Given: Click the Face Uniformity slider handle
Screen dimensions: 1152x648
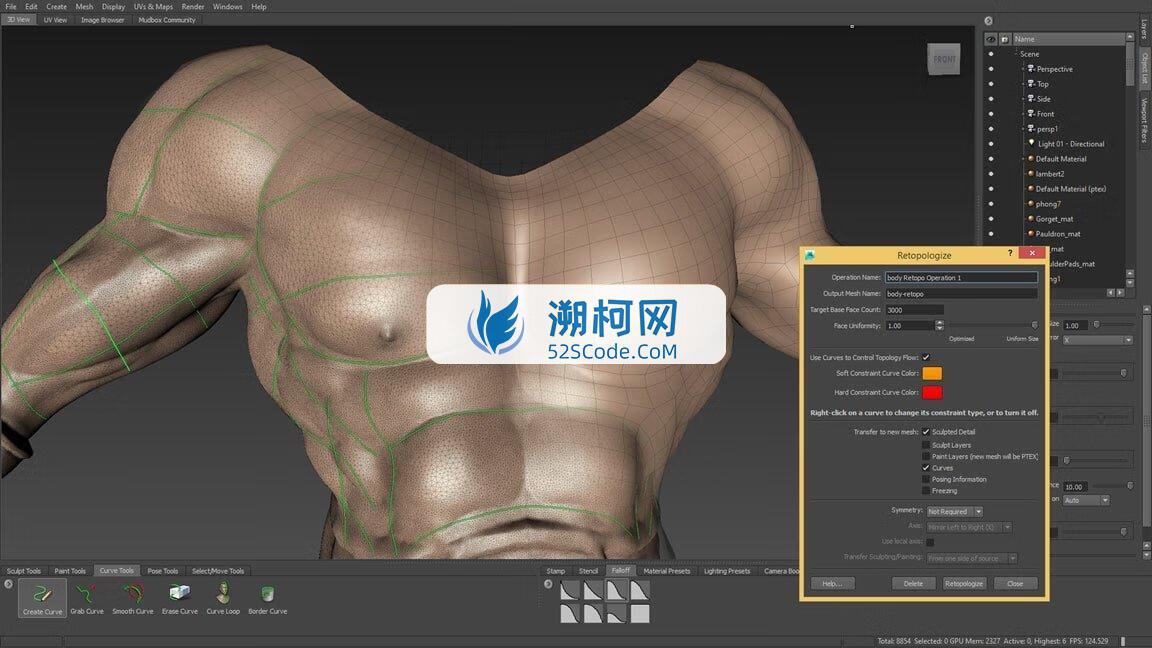Looking at the screenshot, I should [1034, 325].
